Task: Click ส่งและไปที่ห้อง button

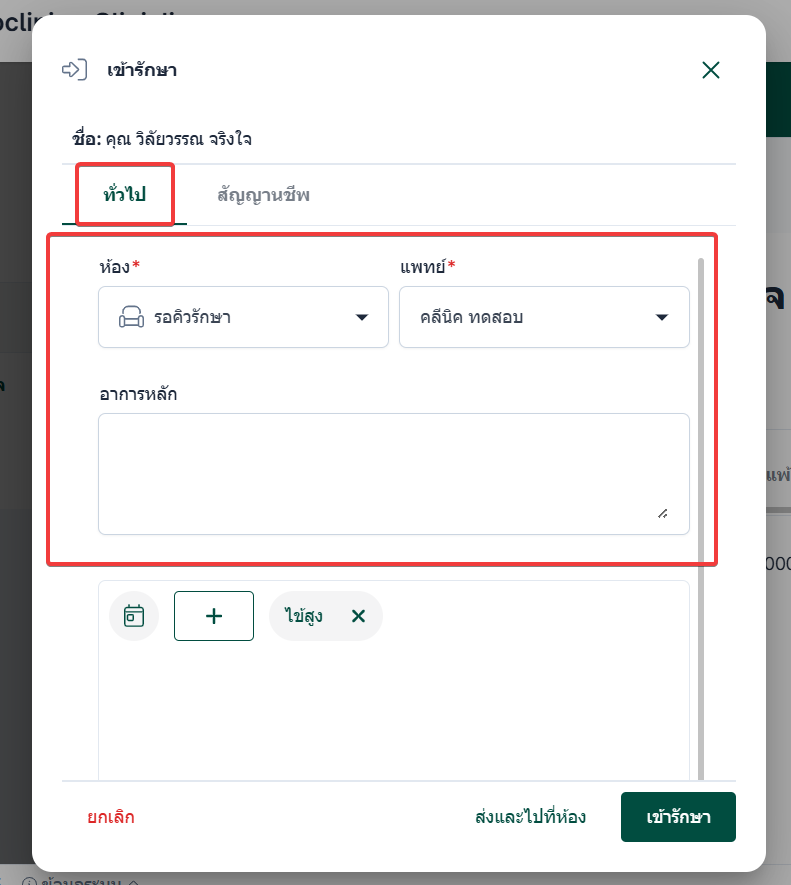Action: tap(530, 817)
